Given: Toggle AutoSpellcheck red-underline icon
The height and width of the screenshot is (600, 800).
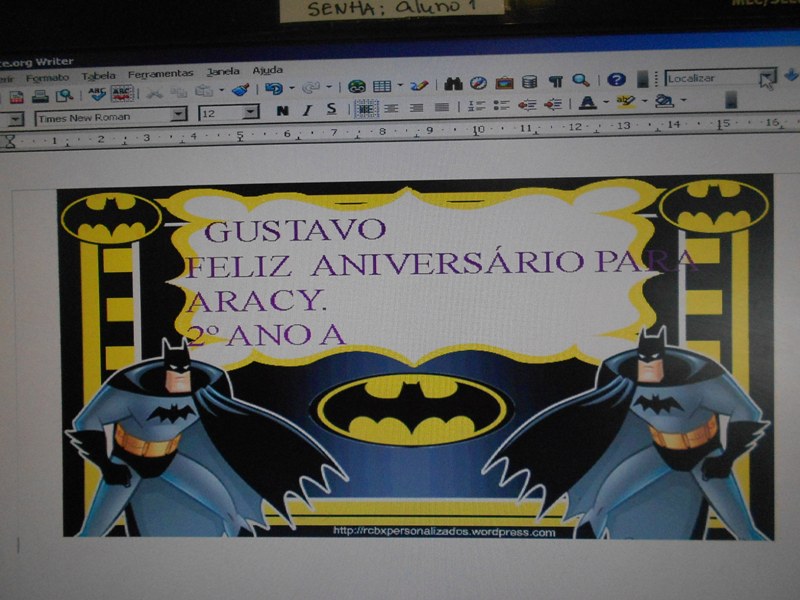Looking at the screenshot, I should [122, 93].
